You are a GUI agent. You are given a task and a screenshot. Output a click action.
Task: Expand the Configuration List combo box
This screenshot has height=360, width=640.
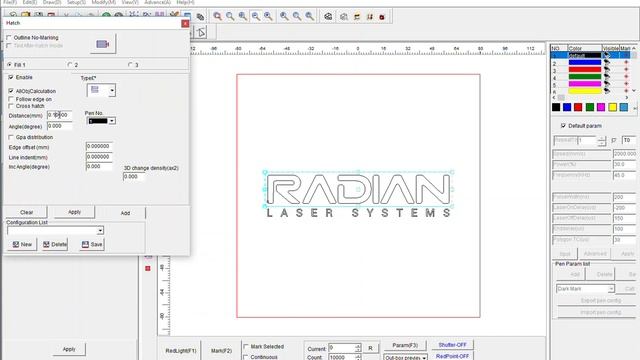100,231
